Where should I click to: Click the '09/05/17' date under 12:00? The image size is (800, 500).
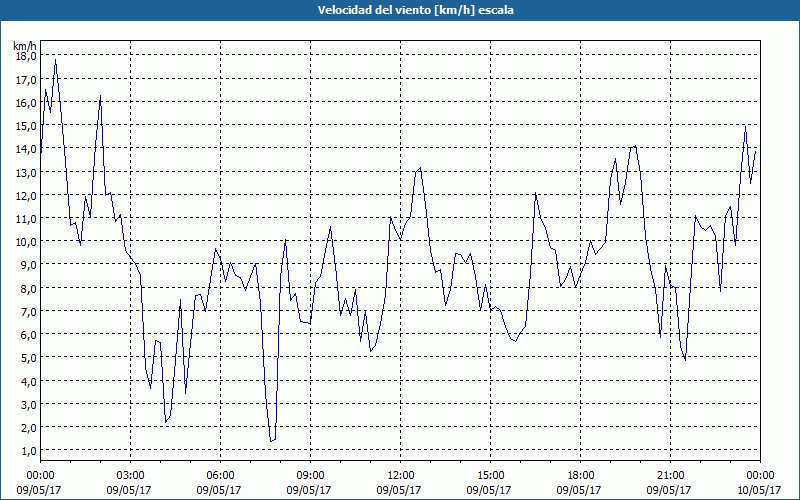click(x=399, y=490)
